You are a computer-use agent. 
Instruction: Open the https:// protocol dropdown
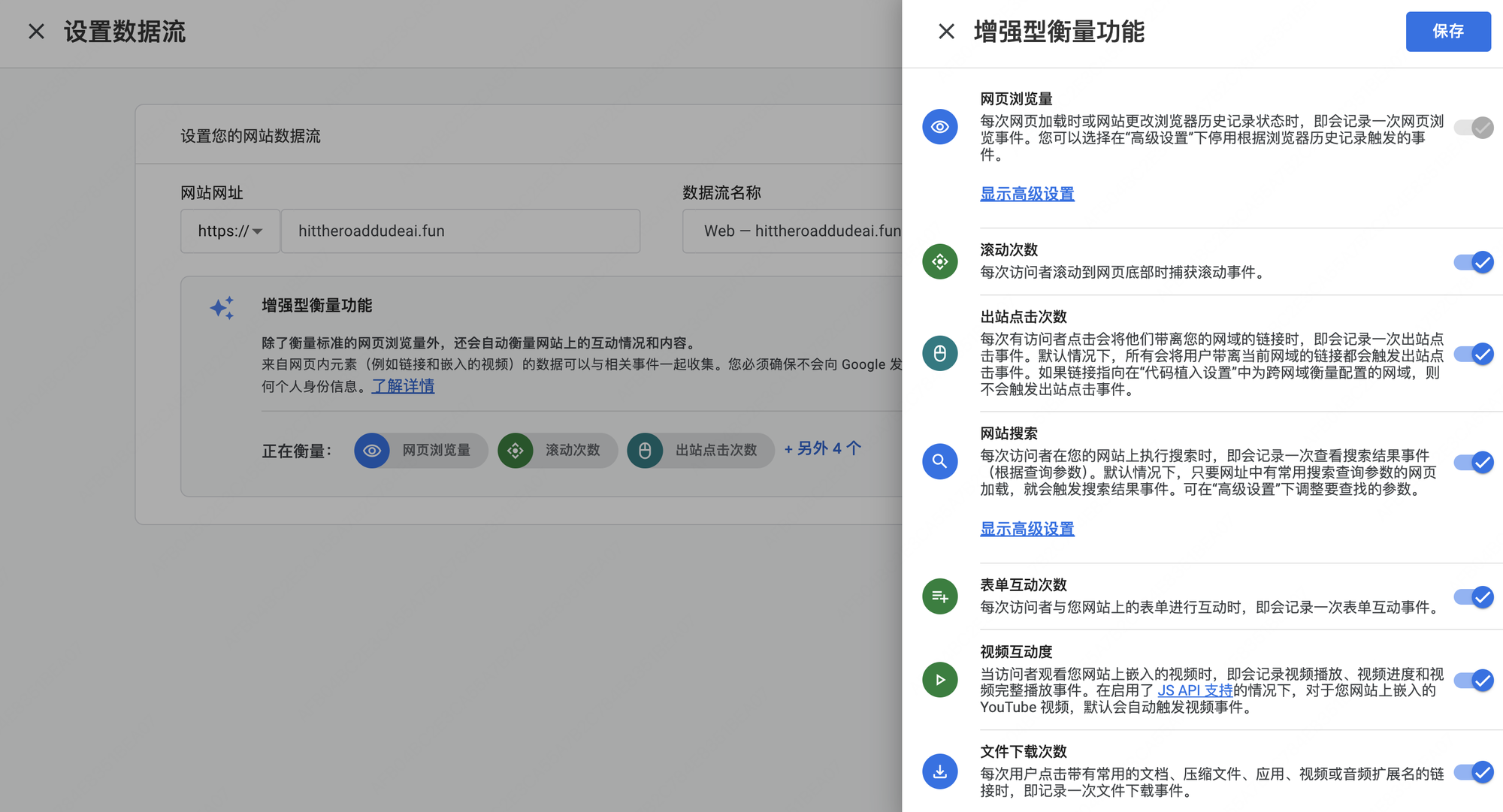pos(230,231)
